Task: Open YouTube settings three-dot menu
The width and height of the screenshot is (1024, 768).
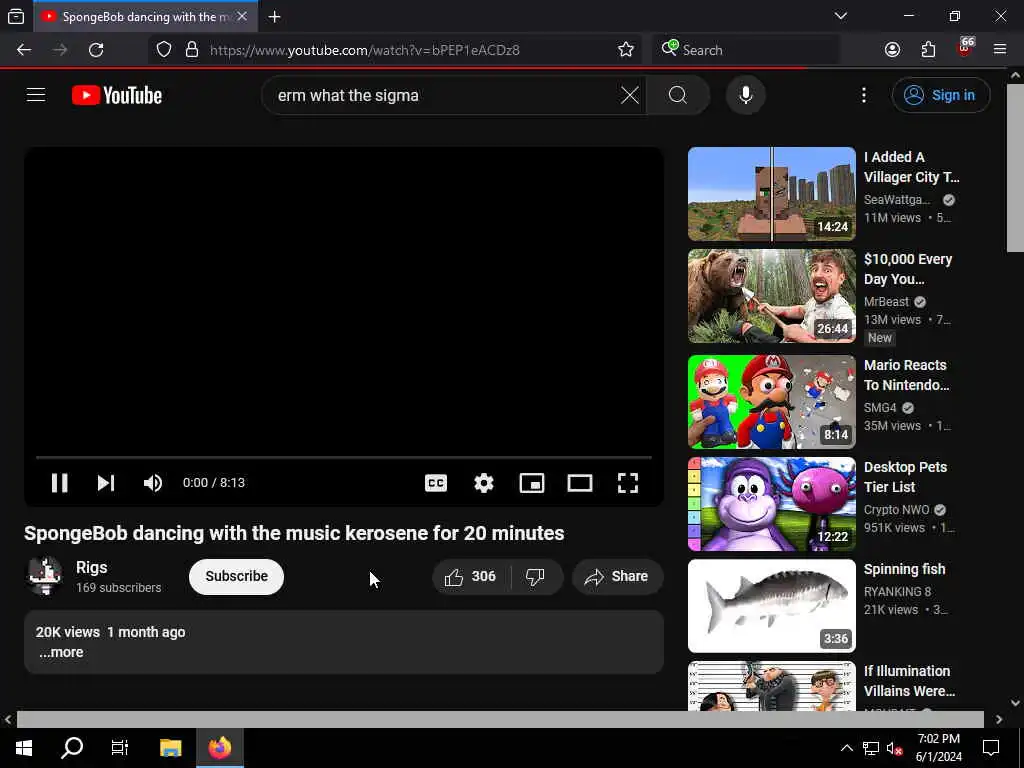Action: pyautogui.click(x=864, y=95)
